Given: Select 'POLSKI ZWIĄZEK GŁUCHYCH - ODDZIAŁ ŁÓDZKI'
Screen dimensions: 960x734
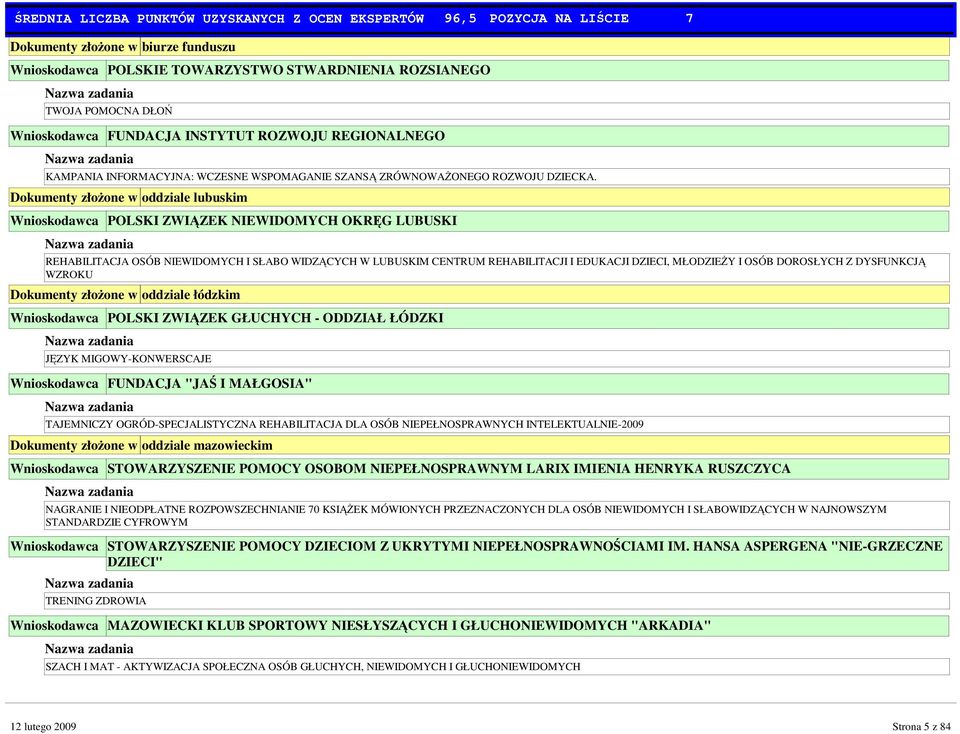Looking at the screenshot, I should click(276, 318).
